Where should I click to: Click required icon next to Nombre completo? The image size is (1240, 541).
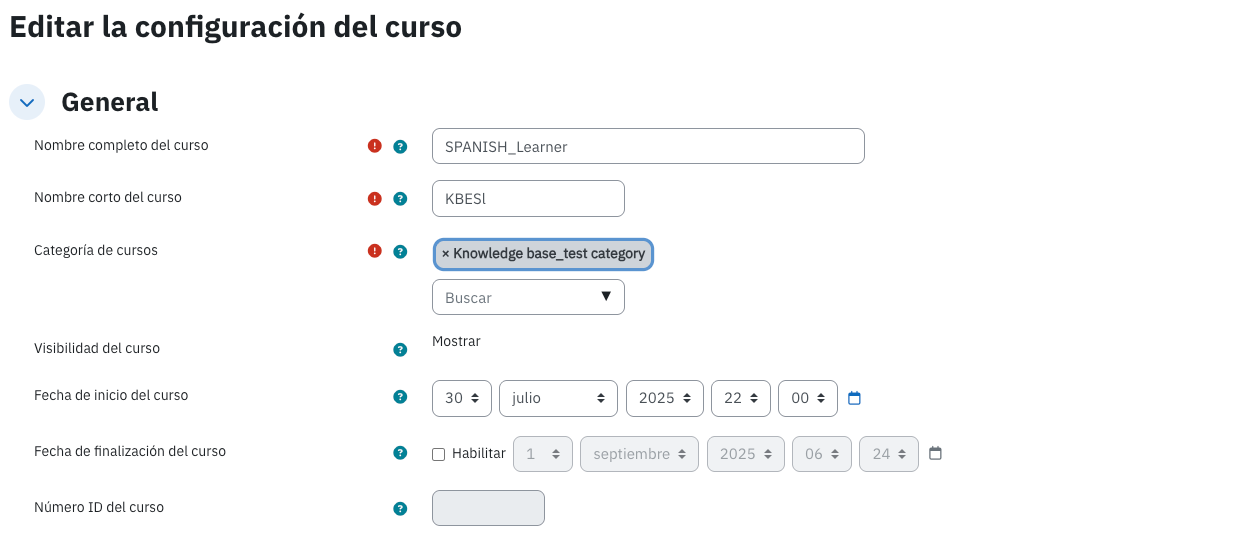coord(375,146)
